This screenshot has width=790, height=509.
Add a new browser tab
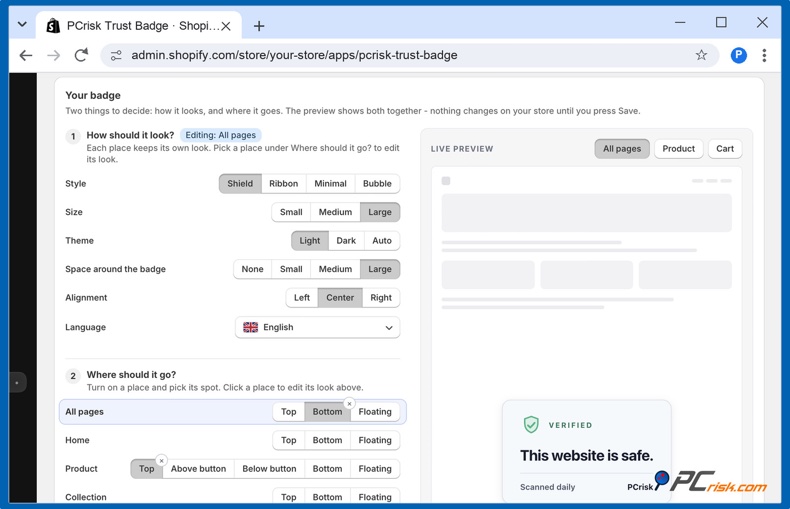point(259,26)
